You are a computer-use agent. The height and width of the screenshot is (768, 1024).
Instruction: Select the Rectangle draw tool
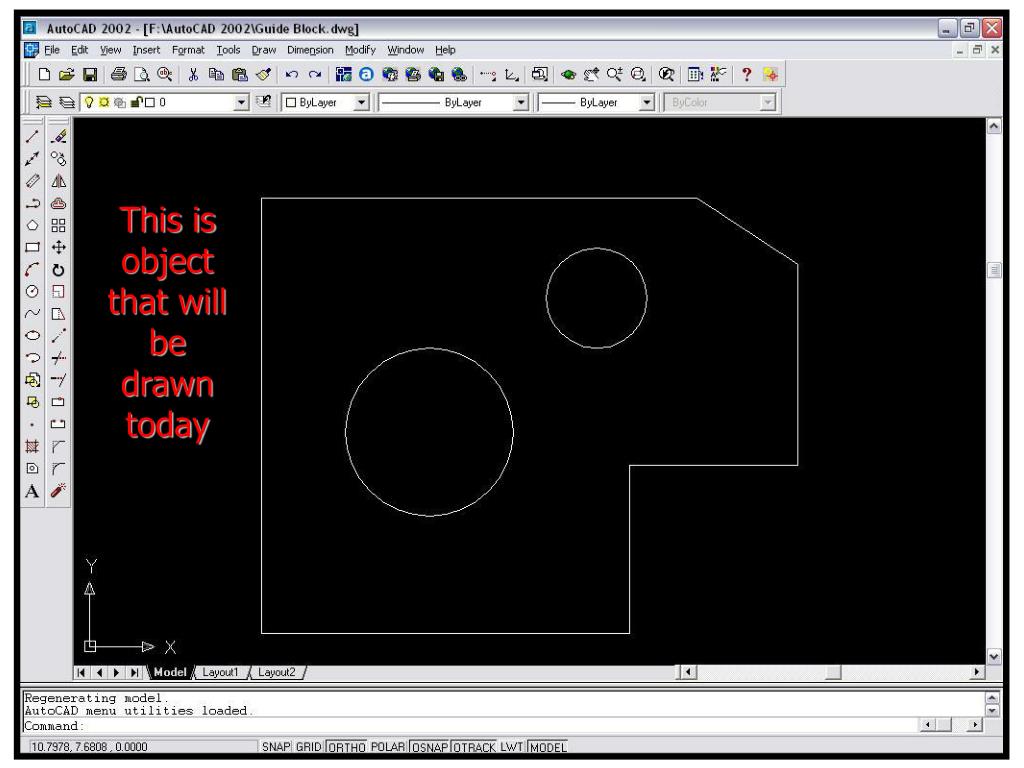click(x=32, y=248)
